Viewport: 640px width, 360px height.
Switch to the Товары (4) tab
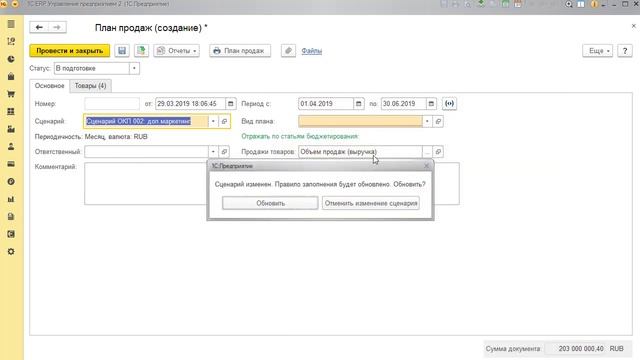[x=90, y=86]
